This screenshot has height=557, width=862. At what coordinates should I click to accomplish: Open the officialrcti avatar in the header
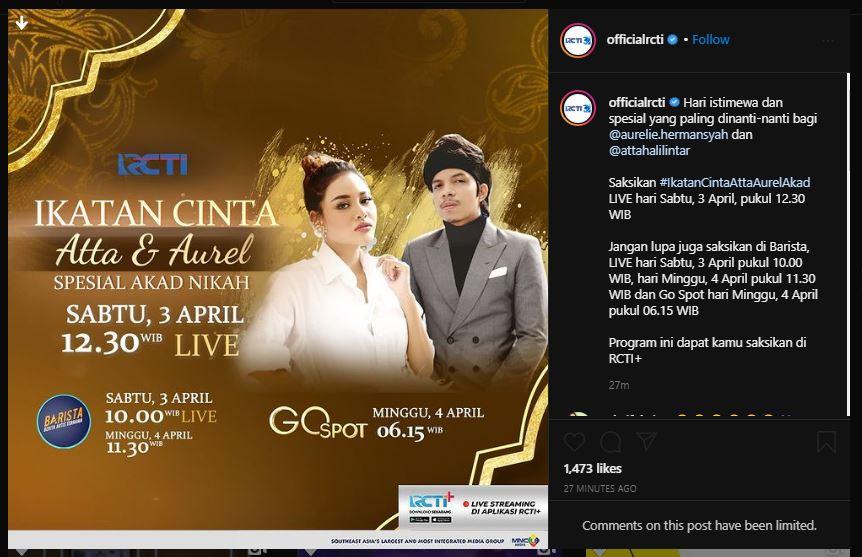pos(578,40)
